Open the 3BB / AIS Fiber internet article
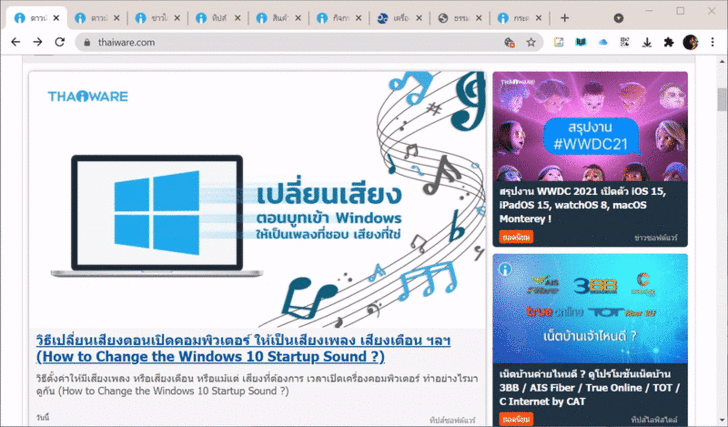This screenshot has width=728, height=427. (x=590, y=388)
